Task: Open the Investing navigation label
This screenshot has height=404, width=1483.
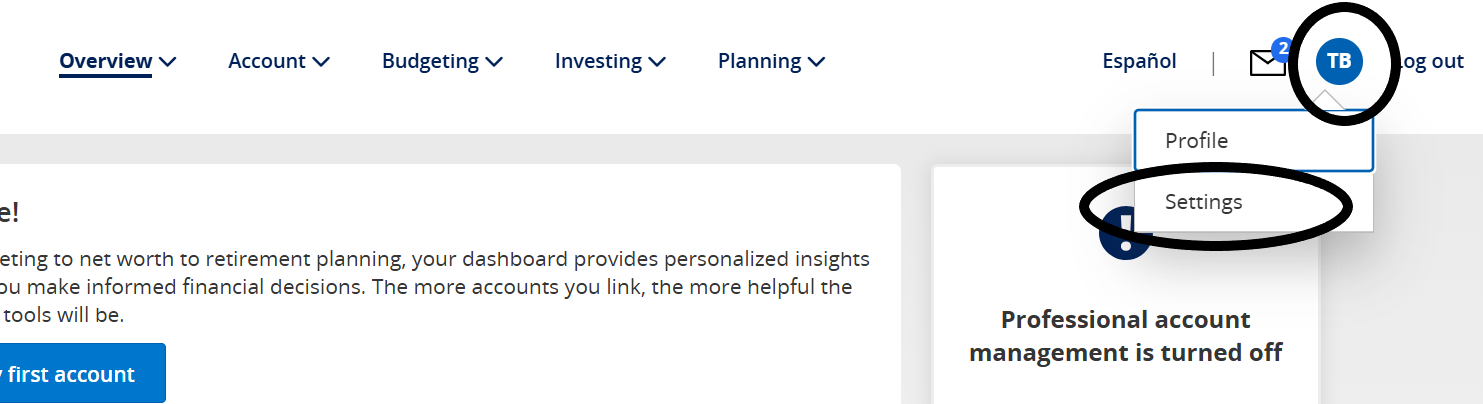Action: click(598, 61)
